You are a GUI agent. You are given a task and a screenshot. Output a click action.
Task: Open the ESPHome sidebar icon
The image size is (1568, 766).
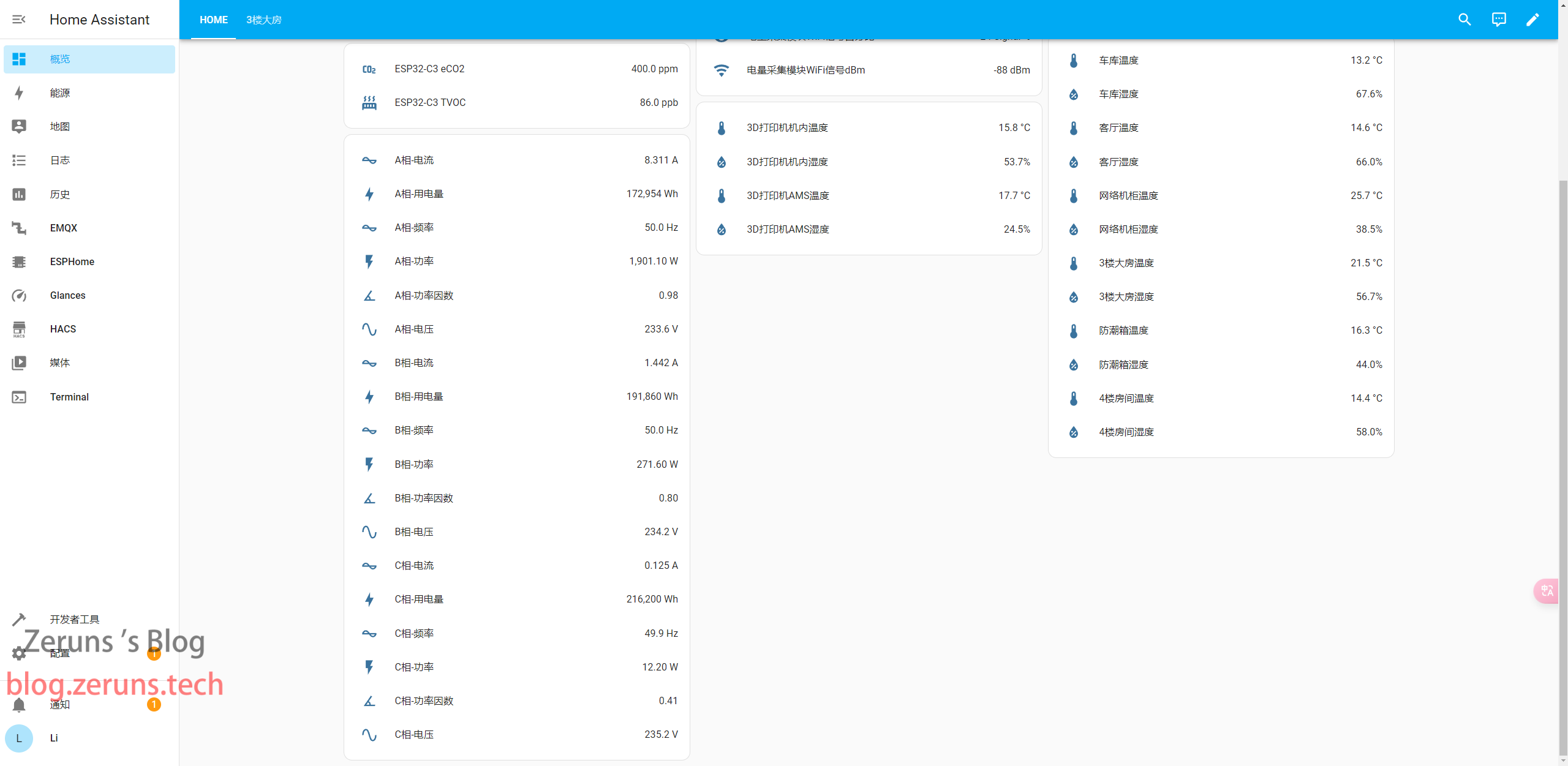[x=19, y=262]
